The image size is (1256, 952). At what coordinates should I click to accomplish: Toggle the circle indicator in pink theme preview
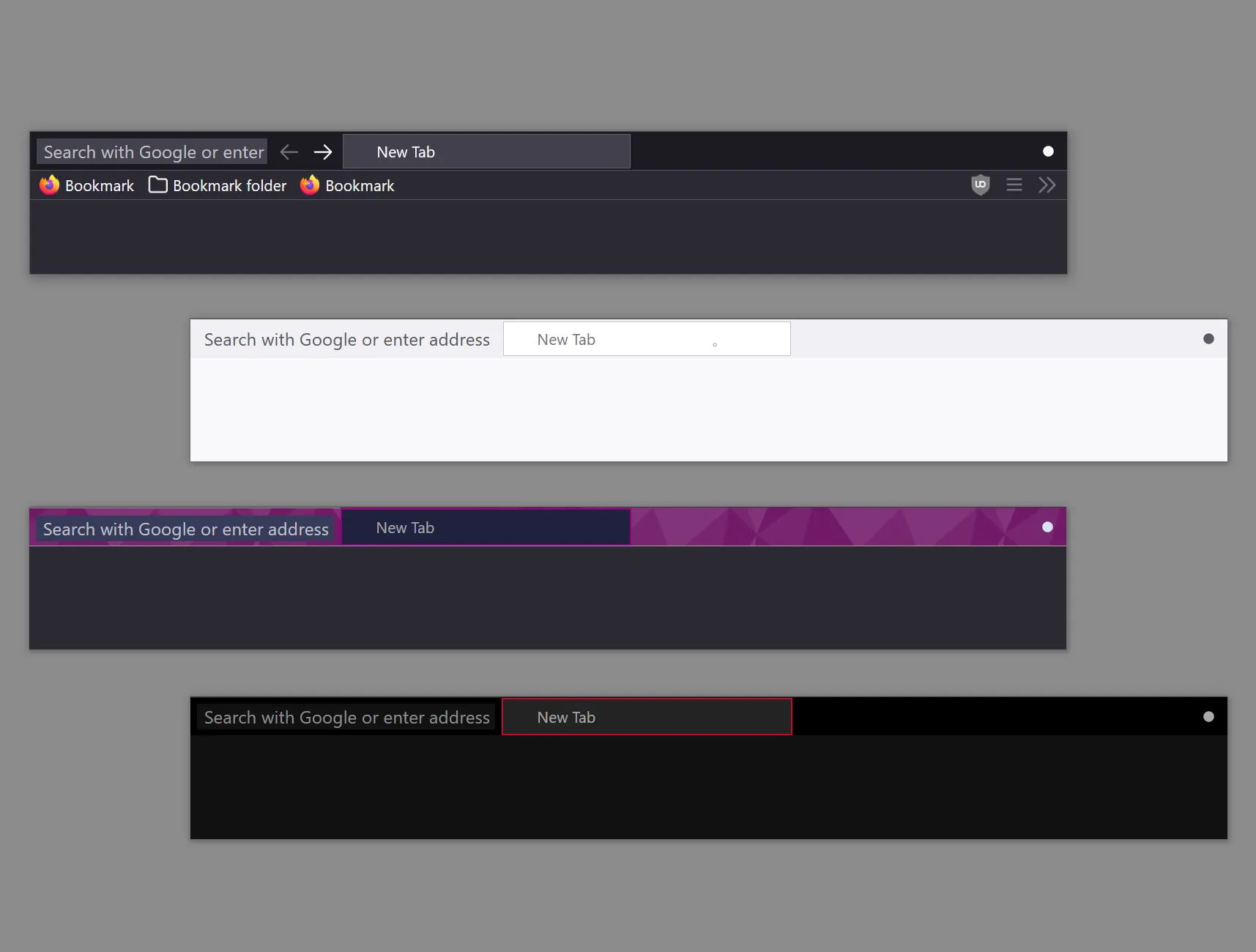[x=1046, y=527]
